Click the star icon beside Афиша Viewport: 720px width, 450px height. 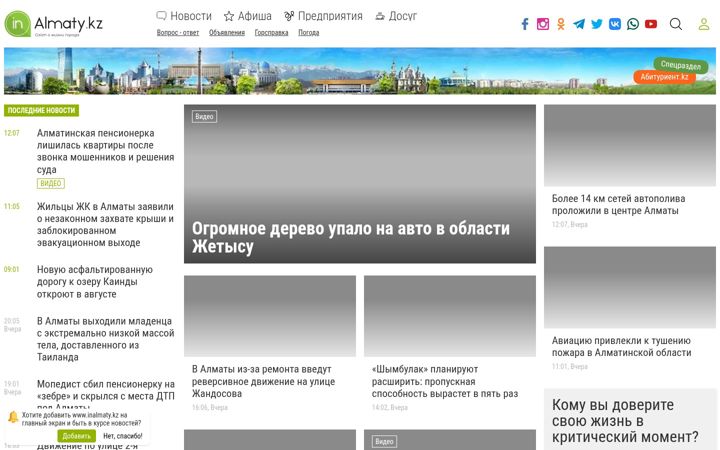pos(229,16)
